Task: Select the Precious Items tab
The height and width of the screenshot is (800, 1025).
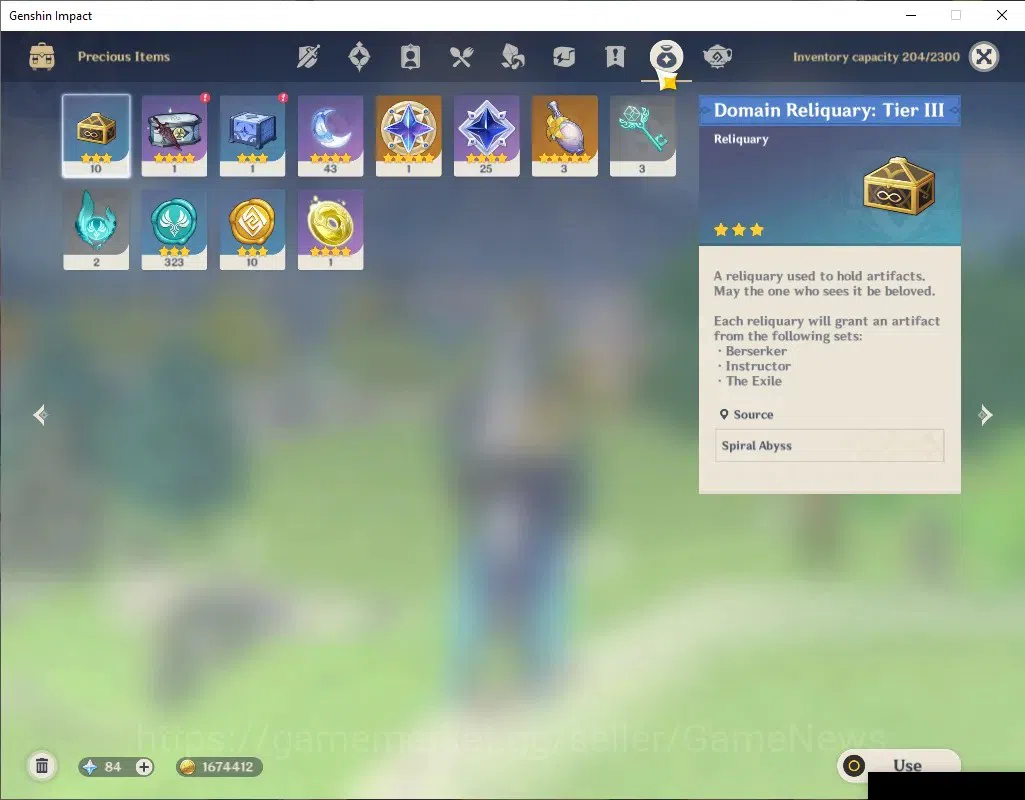Action: [x=666, y=58]
